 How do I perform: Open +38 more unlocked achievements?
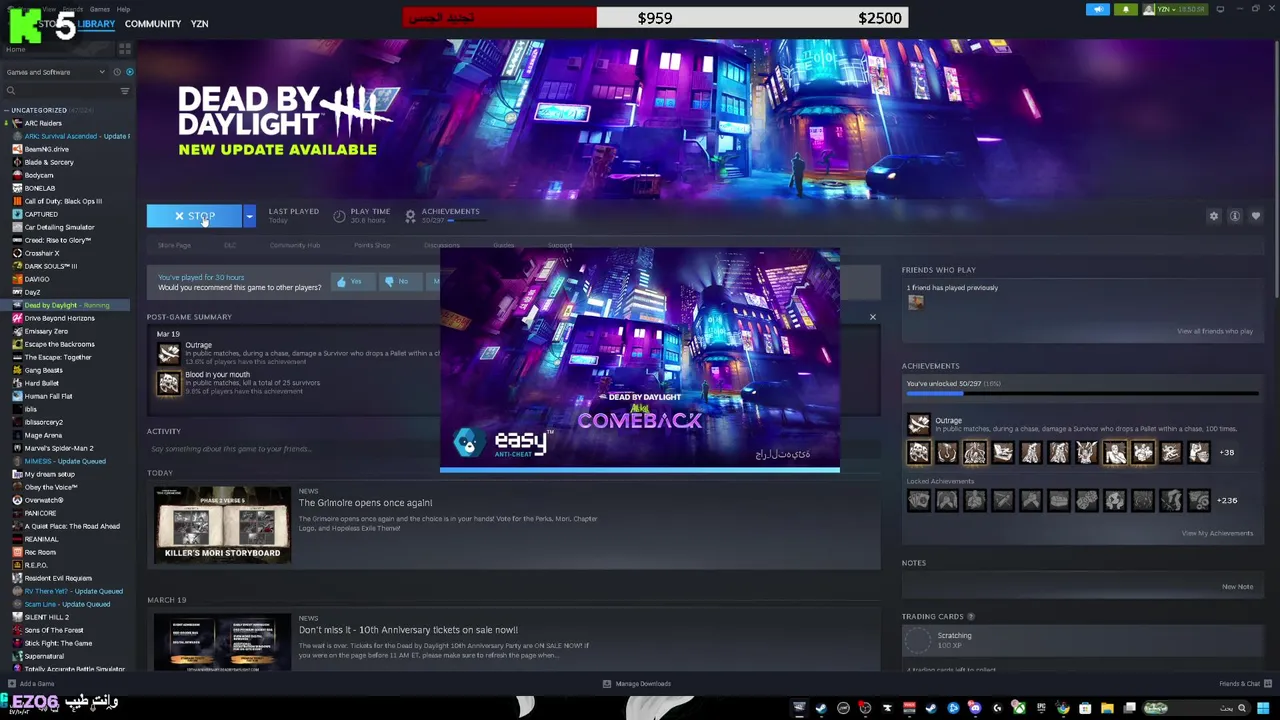(x=1226, y=453)
